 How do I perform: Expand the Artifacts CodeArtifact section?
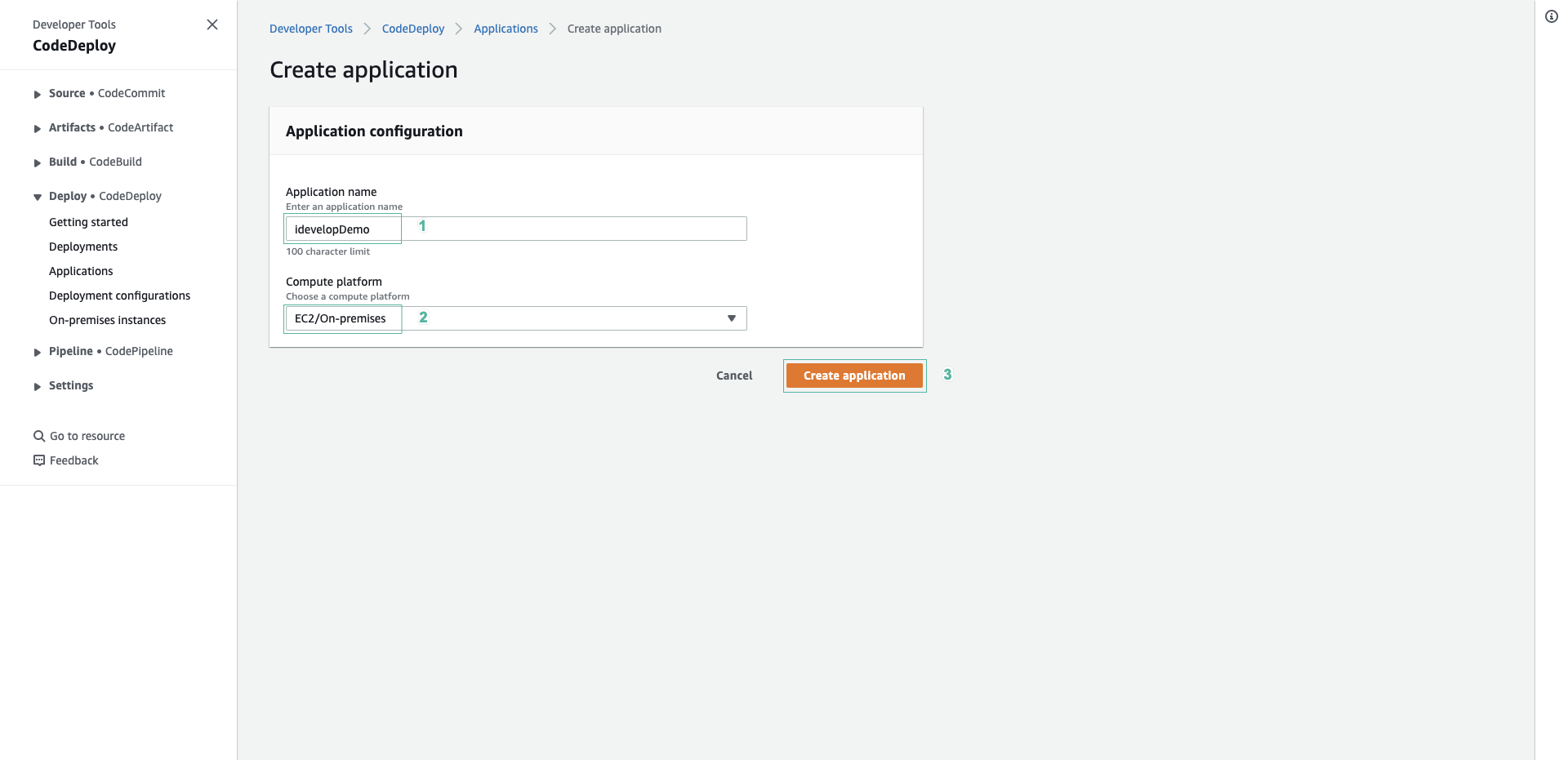tap(38, 129)
